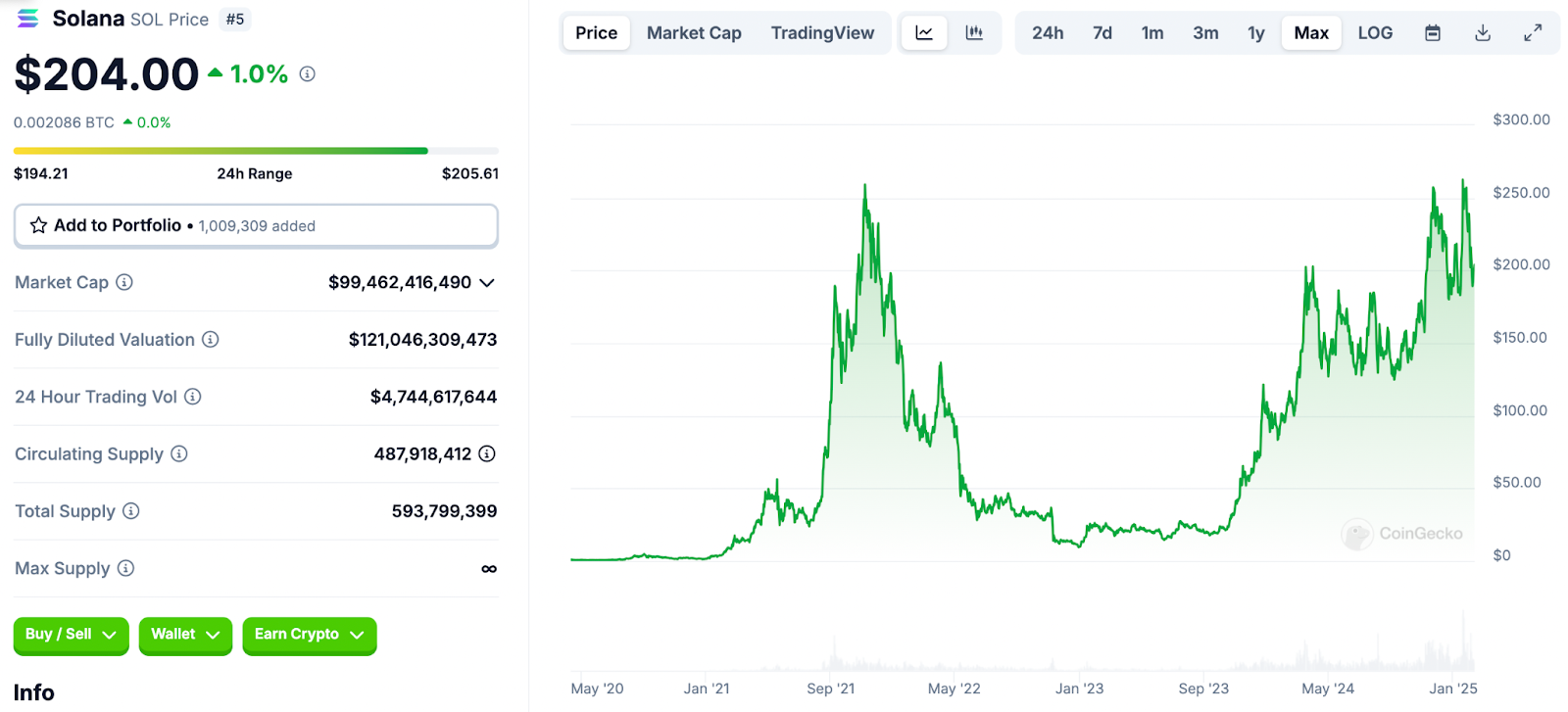
Task: Show Fully Diluted Valuation info icon
Action: click(211, 339)
